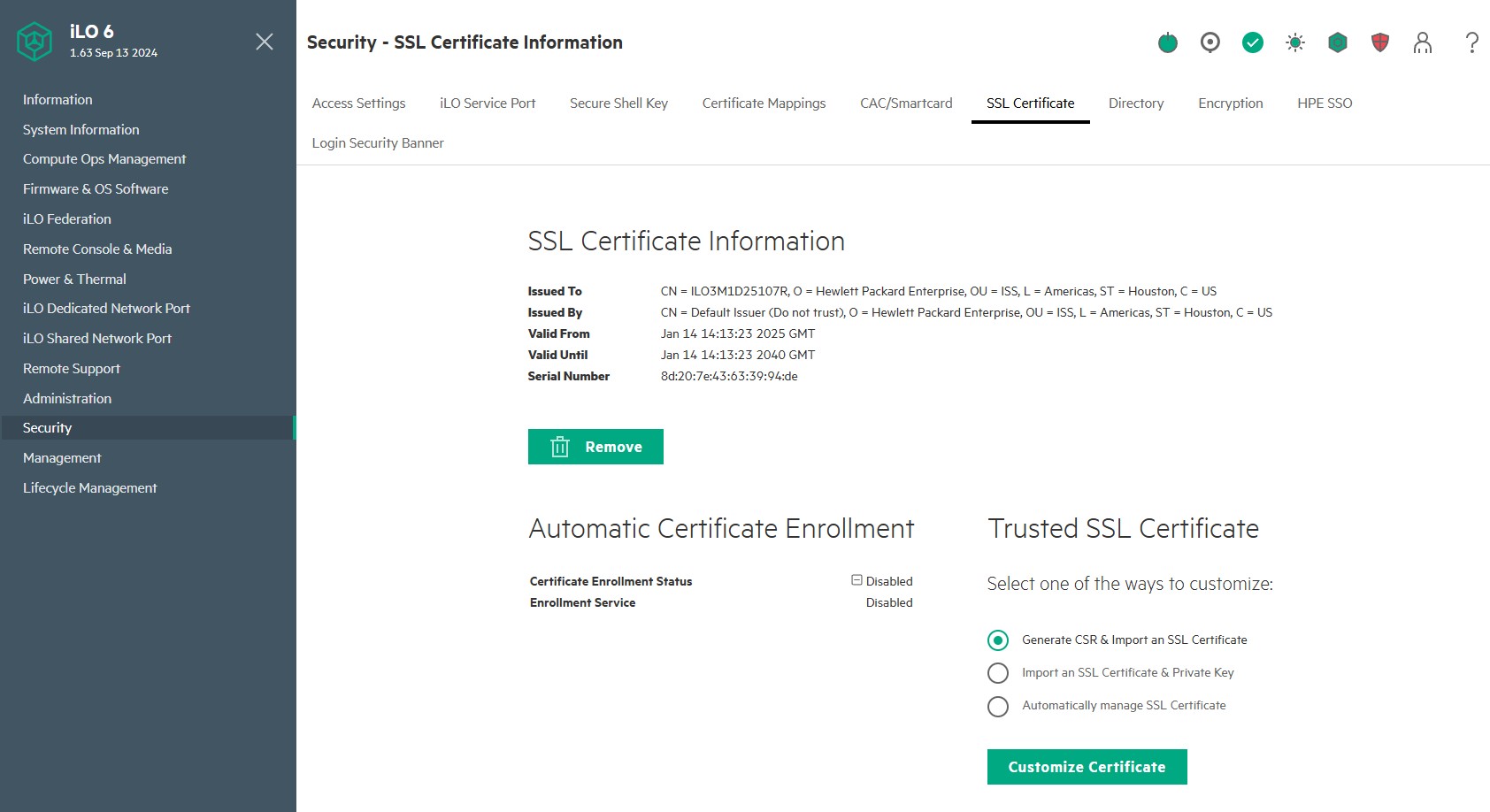Open the red security shield status
Image resolution: width=1490 pixels, height=812 pixels.
[x=1379, y=42]
